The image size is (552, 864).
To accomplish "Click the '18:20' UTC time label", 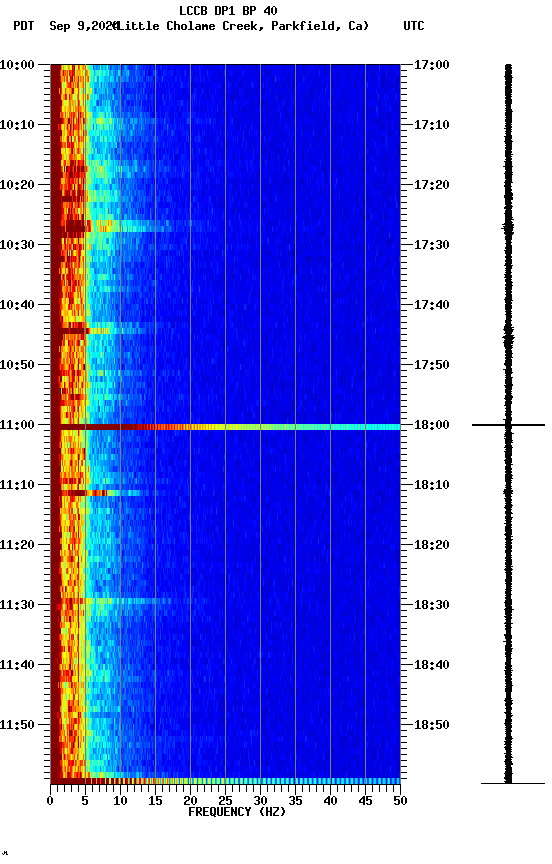I will pyautogui.click(x=432, y=546).
